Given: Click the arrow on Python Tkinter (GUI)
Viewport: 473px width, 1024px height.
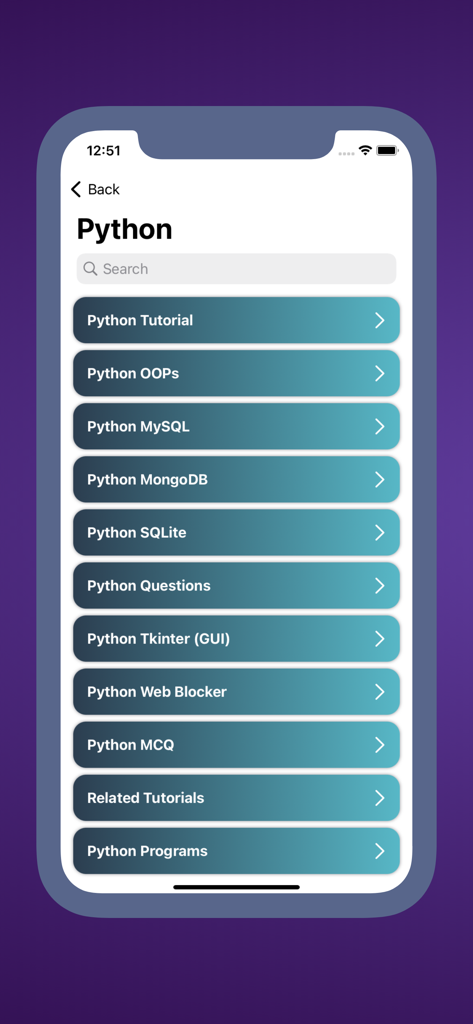Looking at the screenshot, I should point(380,639).
